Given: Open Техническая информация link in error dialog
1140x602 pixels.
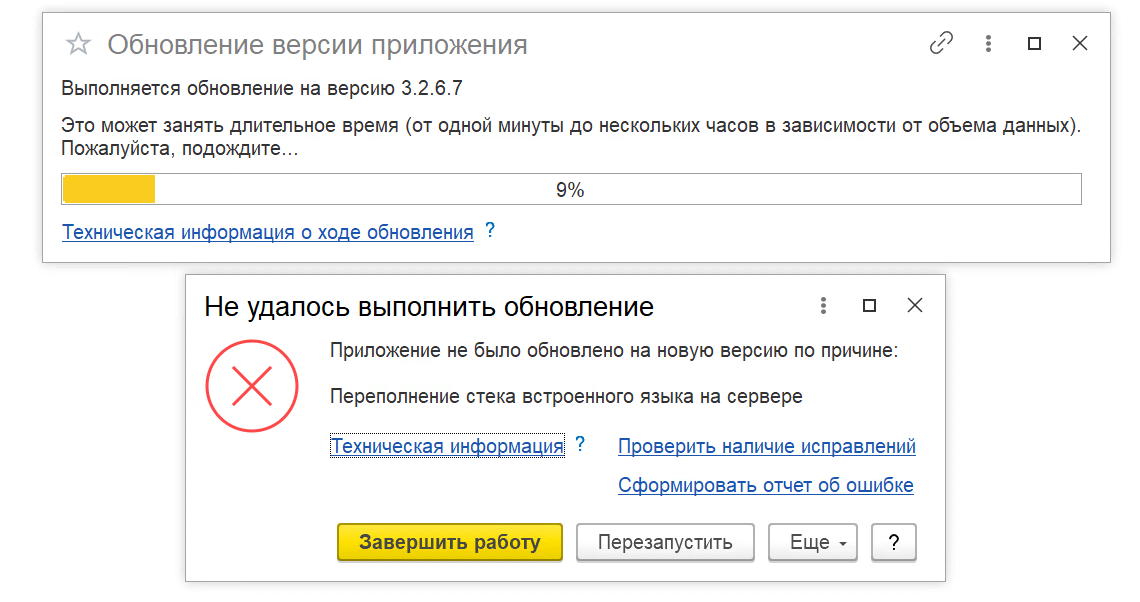Looking at the screenshot, I should [447, 446].
